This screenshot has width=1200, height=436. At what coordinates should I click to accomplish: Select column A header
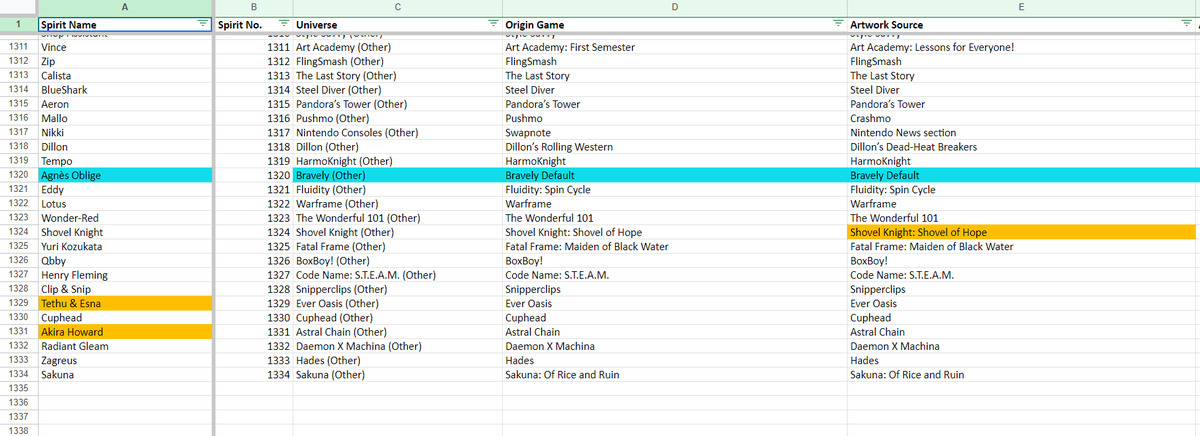point(124,7)
